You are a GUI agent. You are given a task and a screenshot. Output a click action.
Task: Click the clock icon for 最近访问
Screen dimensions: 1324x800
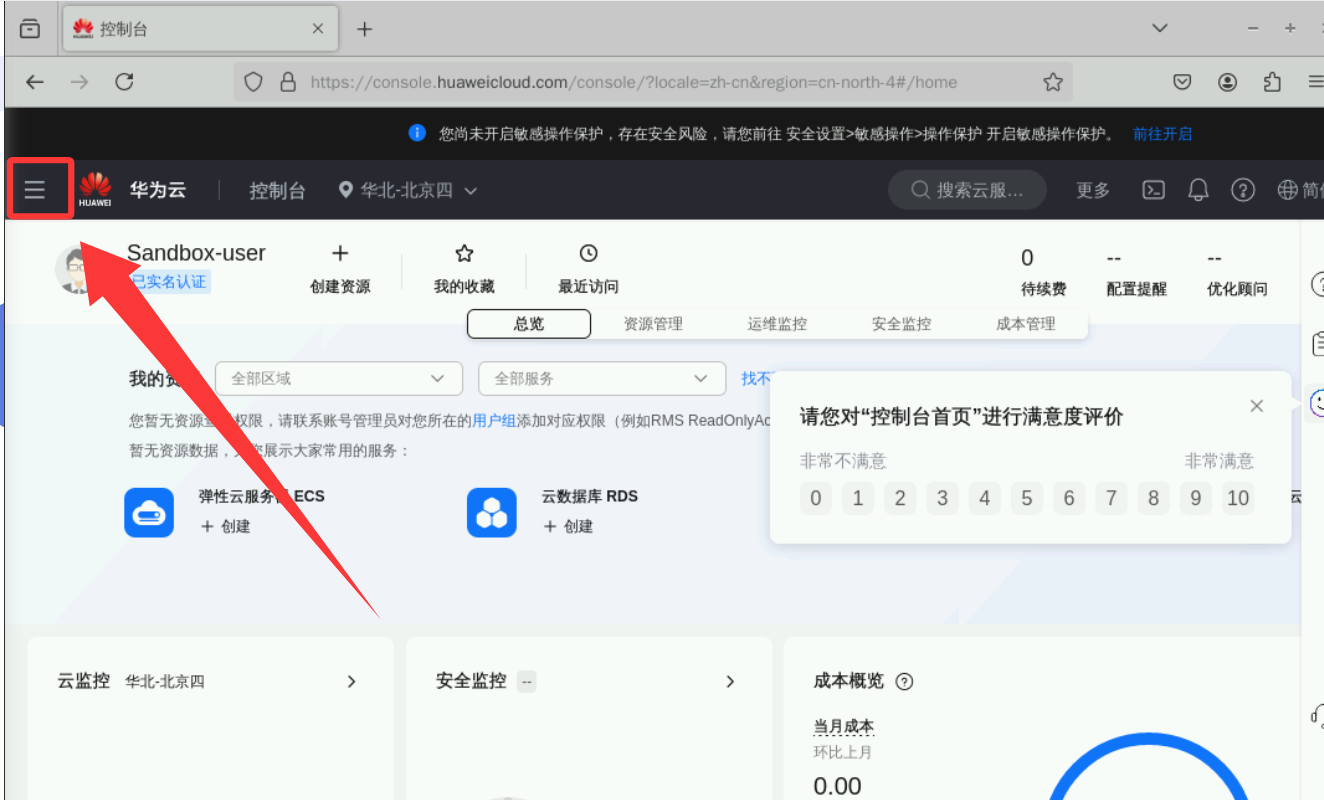pyautogui.click(x=588, y=253)
